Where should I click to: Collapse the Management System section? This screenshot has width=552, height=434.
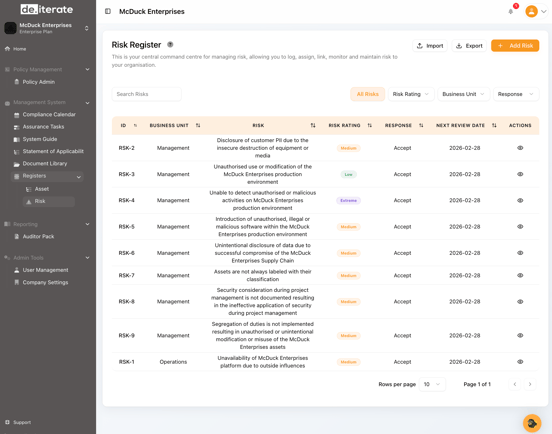pyautogui.click(x=87, y=102)
